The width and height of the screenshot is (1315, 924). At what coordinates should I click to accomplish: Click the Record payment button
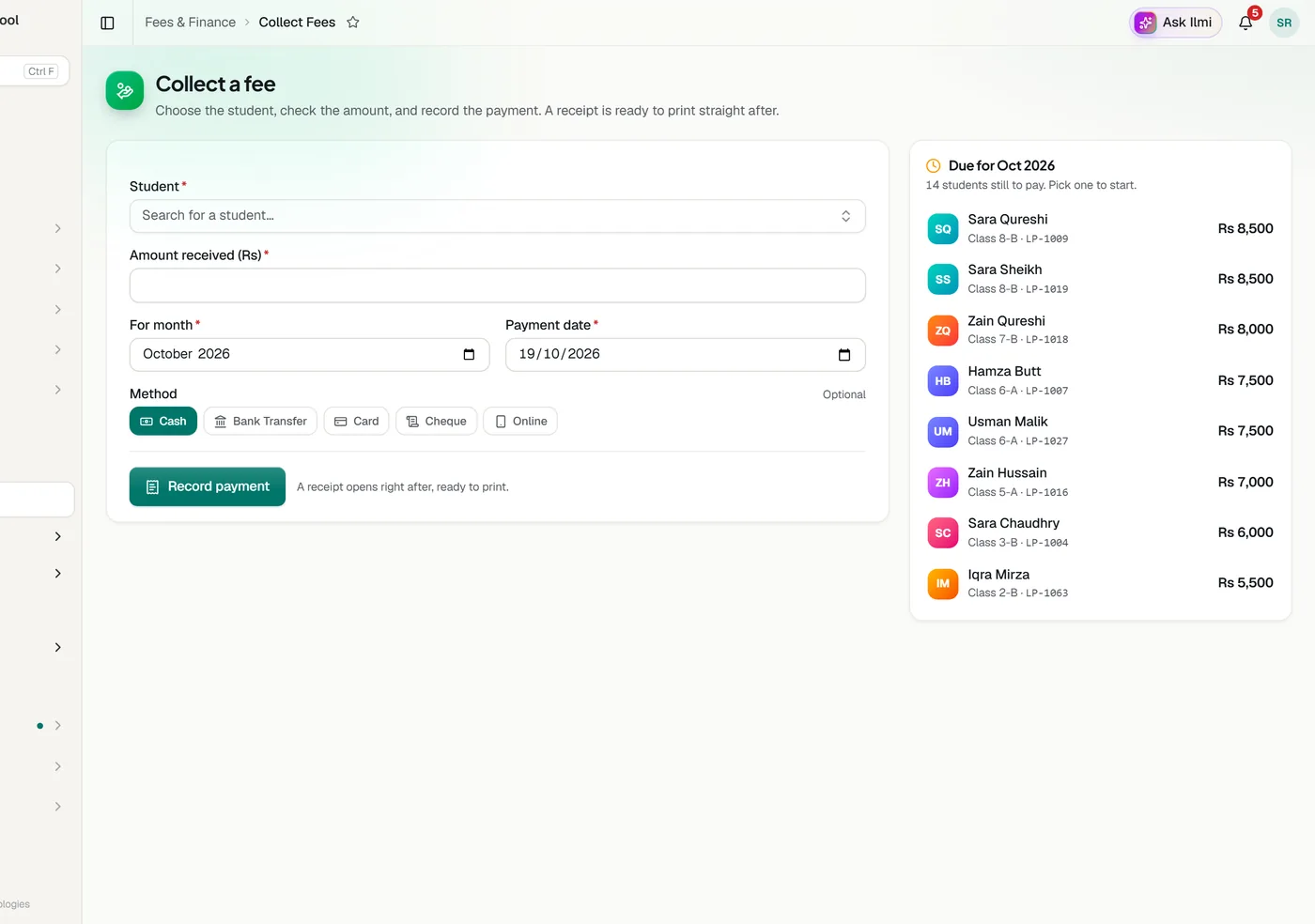tap(208, 486)
